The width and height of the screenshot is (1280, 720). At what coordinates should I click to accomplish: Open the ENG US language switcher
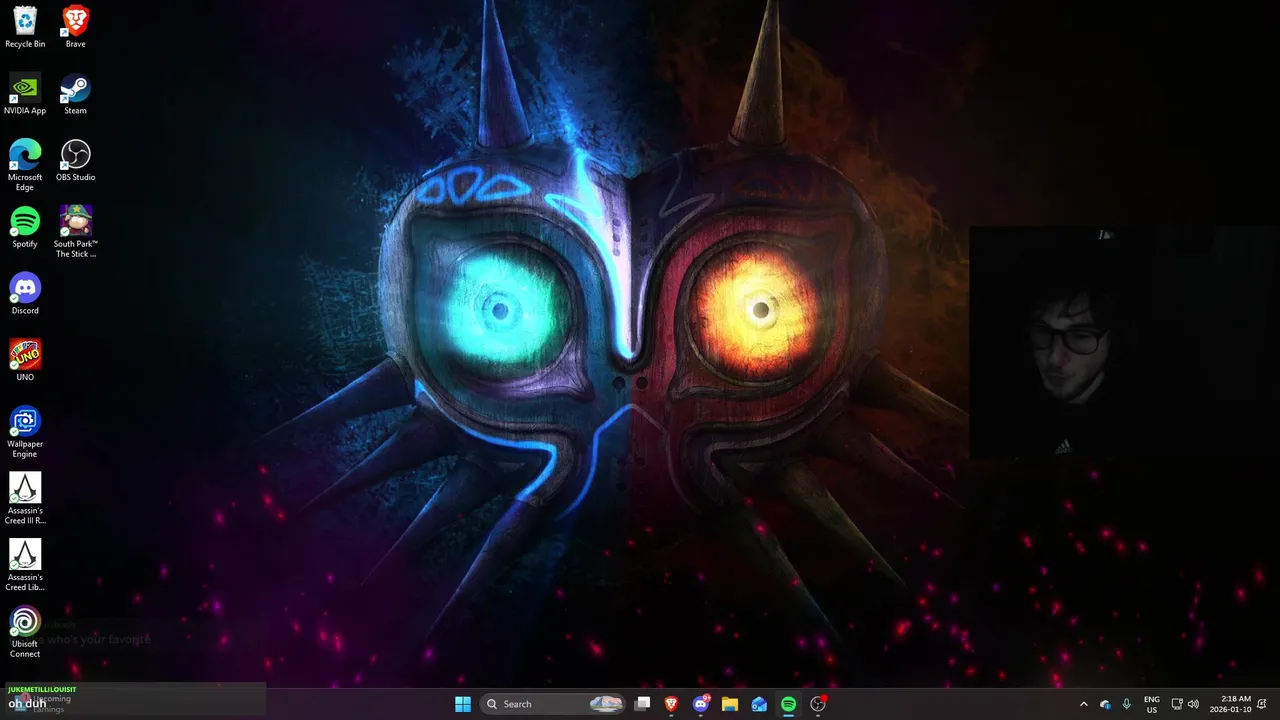(1152, 704)
